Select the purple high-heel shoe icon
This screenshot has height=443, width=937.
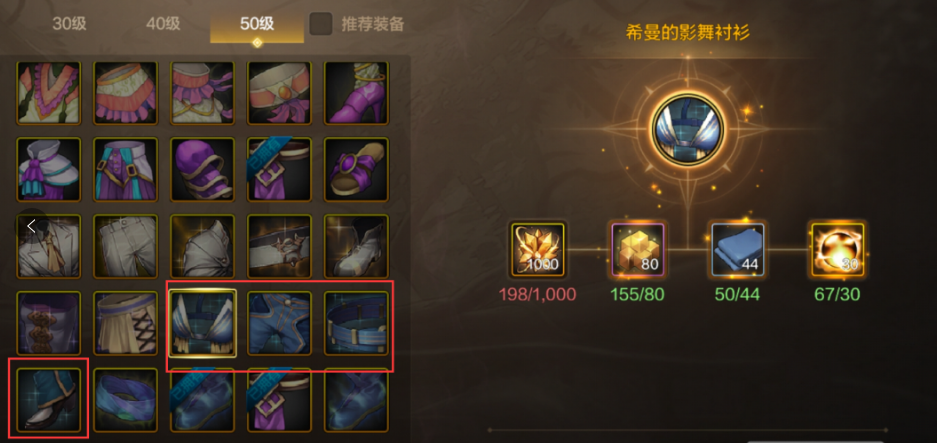click(356, 93)
